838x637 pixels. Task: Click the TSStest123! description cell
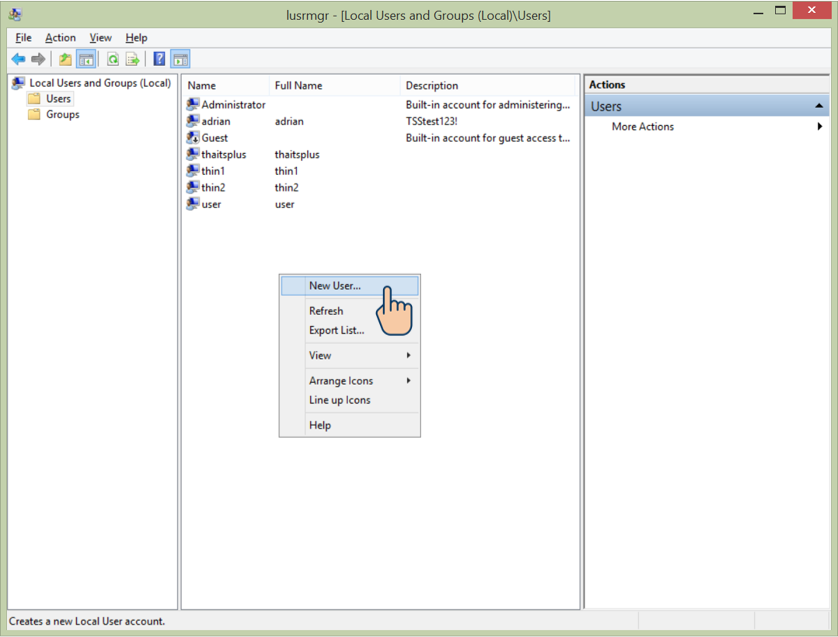coord(431,121)
